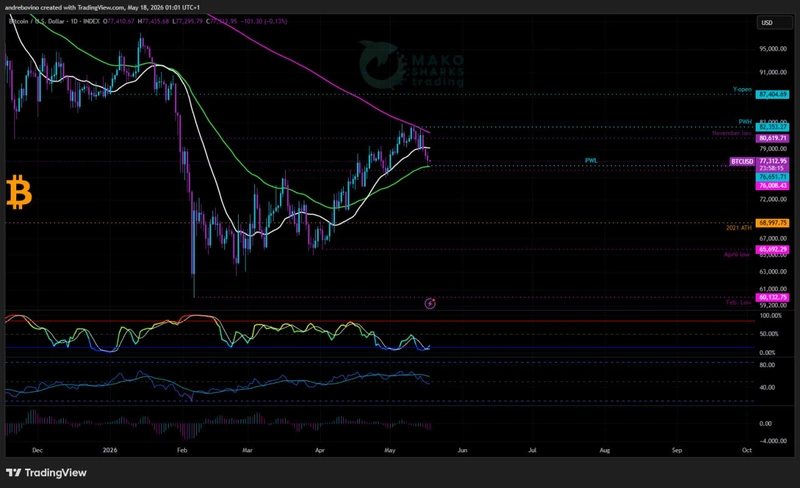This screenshot has height=488, width=800.
Task: Click the Y-open line label
Action: 742,89
